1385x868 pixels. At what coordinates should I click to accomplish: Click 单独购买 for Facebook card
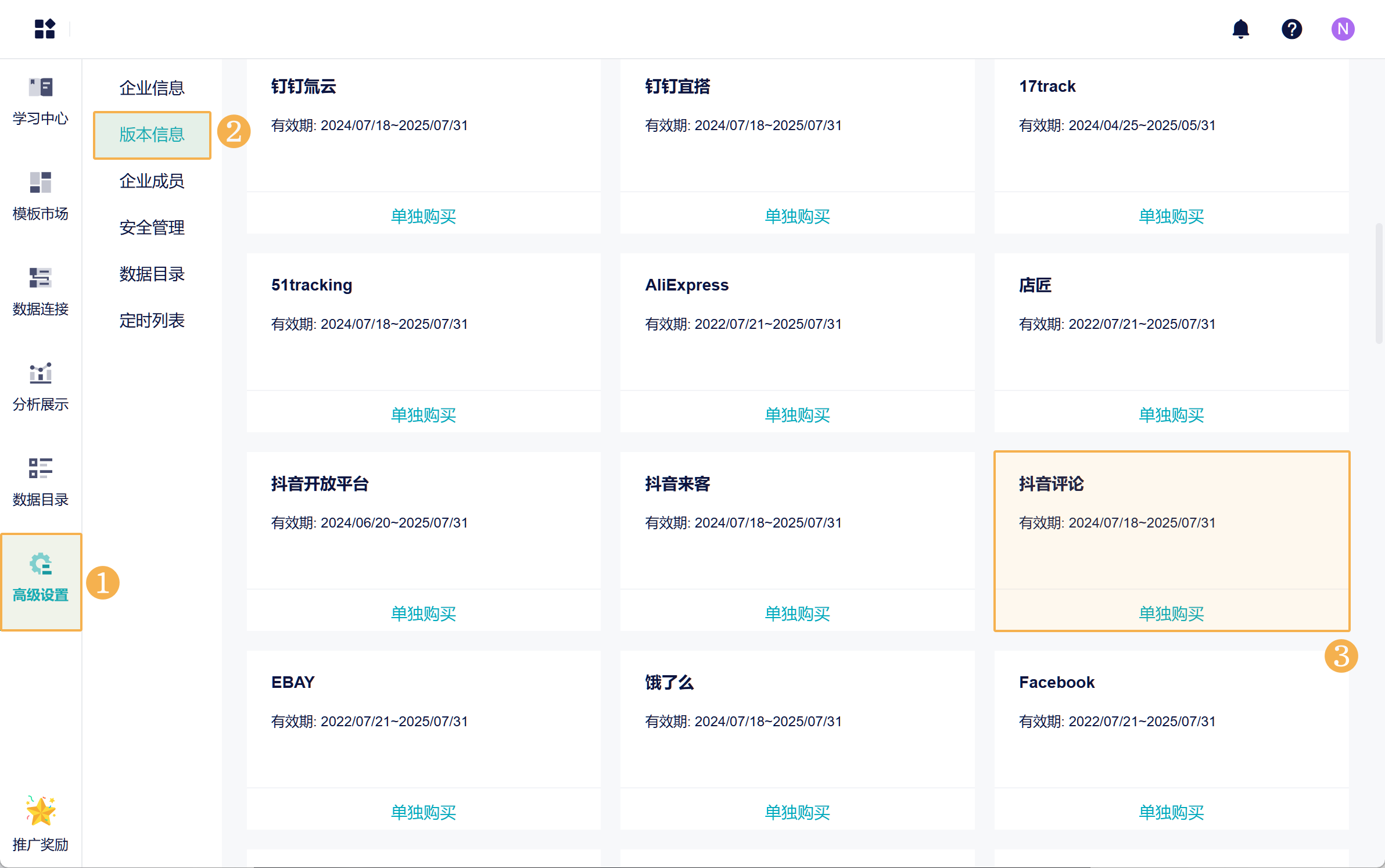coord(1171,812)
